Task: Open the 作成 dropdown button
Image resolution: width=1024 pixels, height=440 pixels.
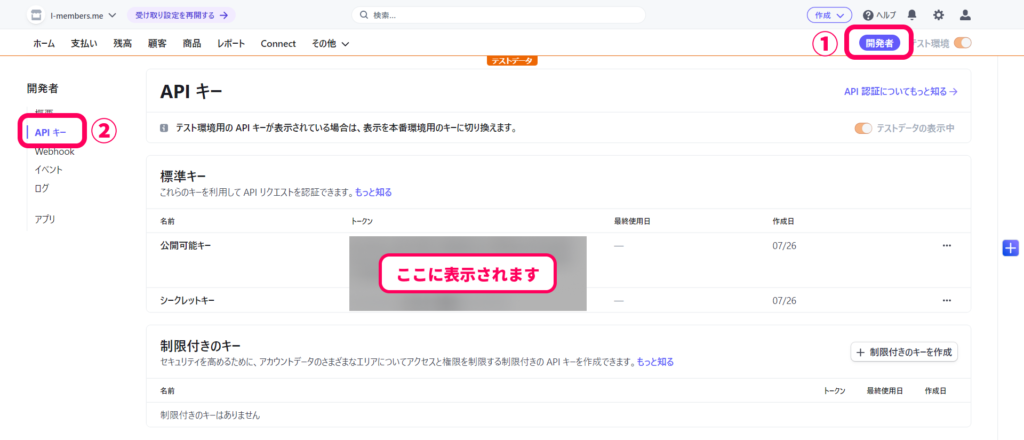Action: [x=829, y=15]
